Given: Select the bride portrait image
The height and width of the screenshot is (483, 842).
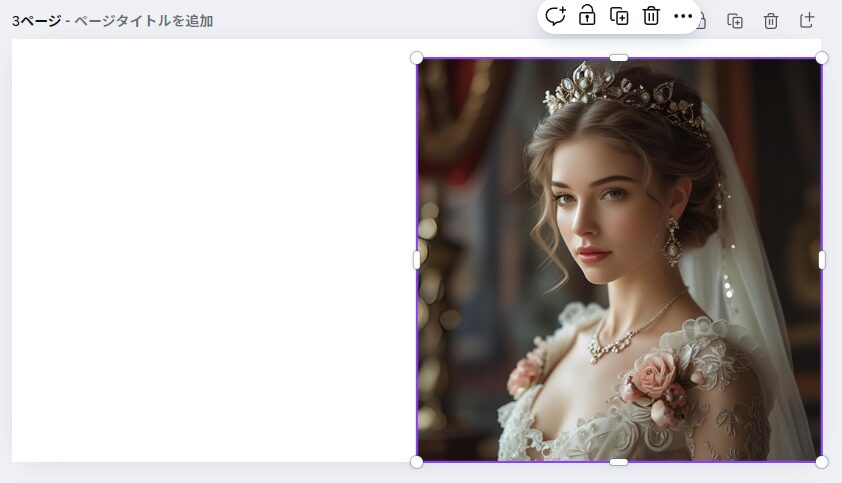Looking at the screenshot, I should (619, 259).
